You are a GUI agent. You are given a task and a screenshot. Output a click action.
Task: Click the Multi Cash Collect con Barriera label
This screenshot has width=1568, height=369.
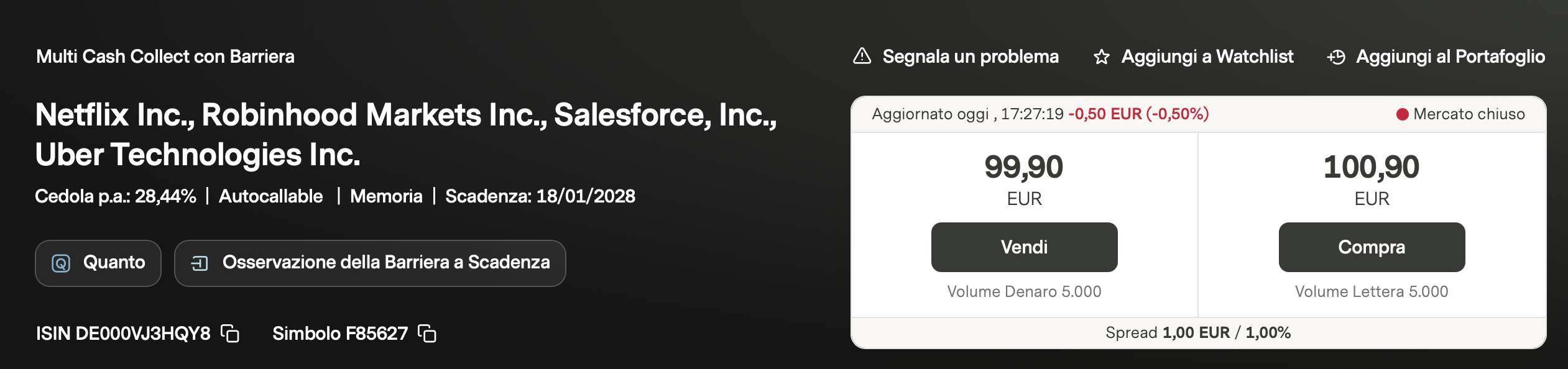click(x=165, y=57)
